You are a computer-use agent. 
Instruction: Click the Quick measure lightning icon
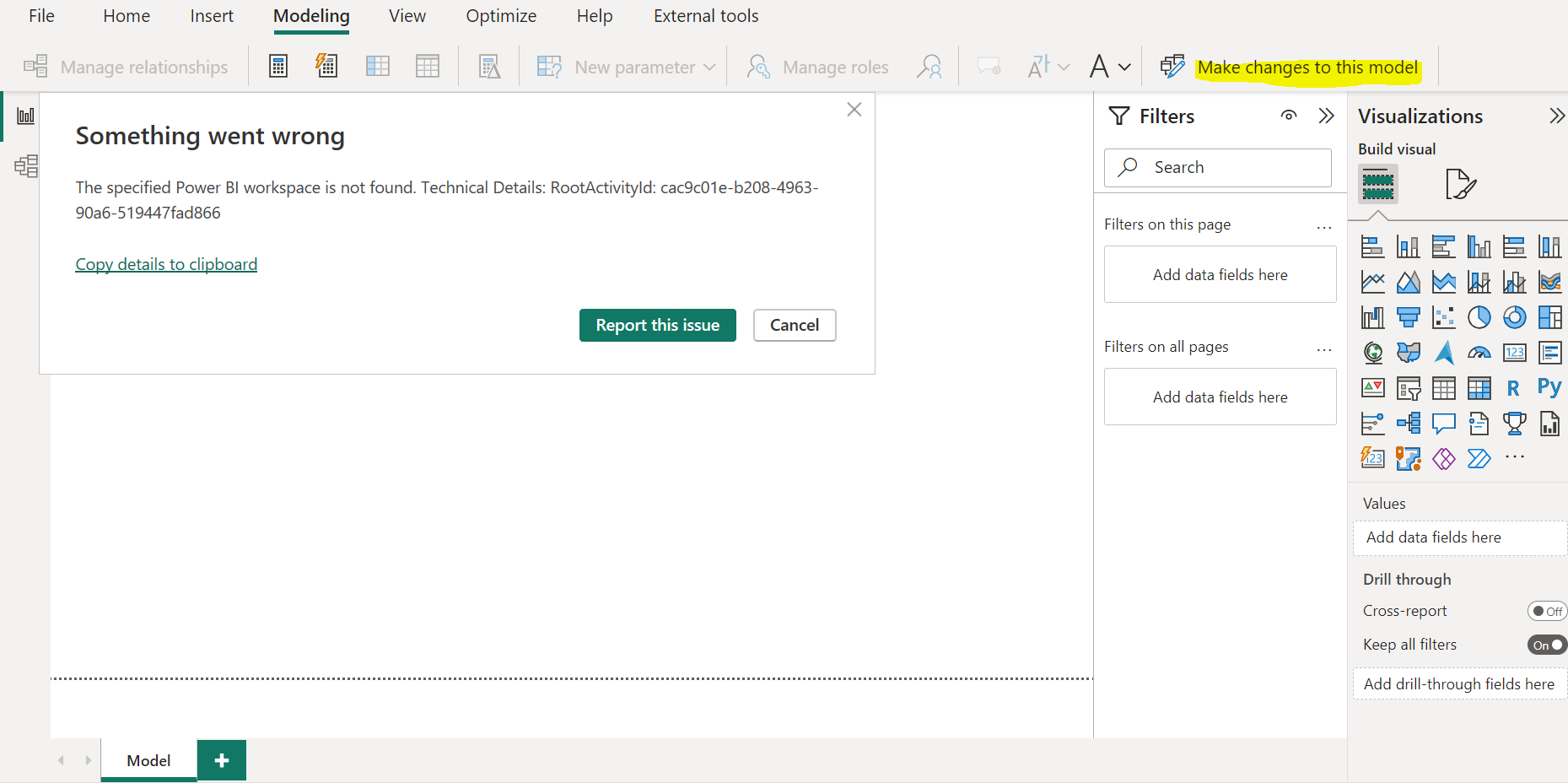326,66
